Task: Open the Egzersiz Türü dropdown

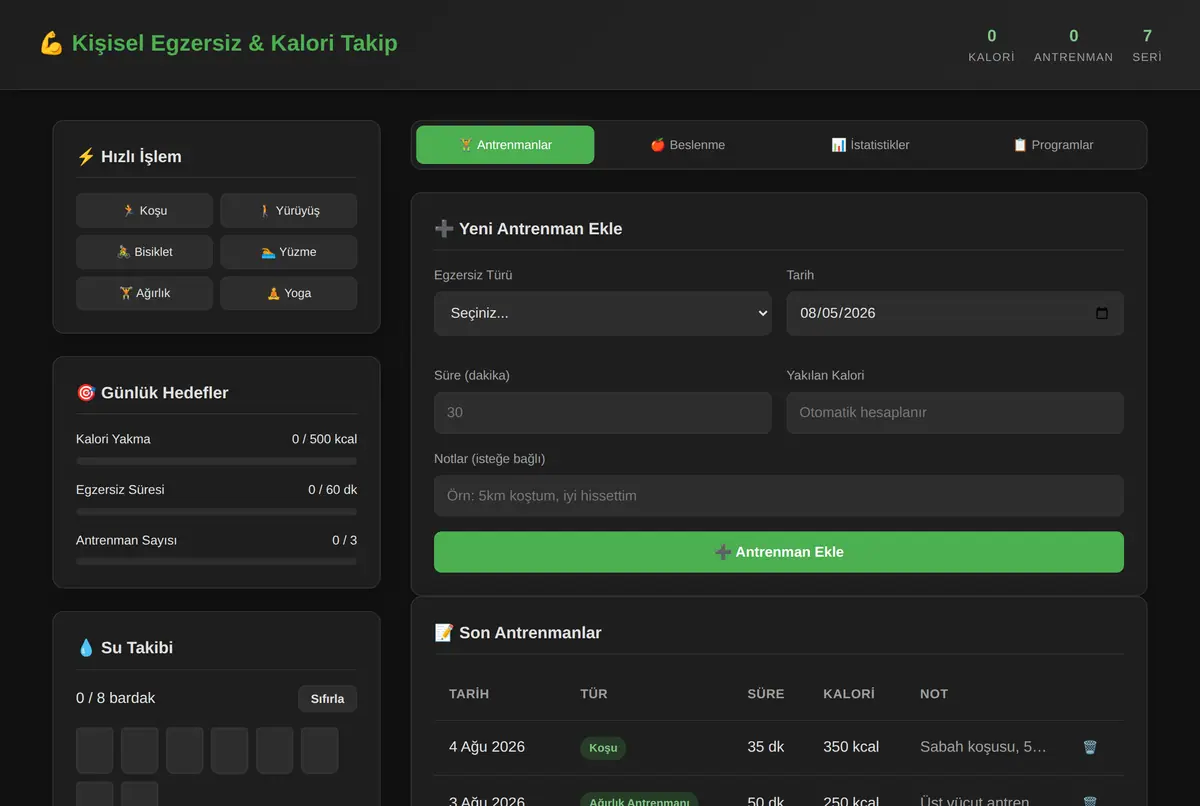Action: pos(603,313)
